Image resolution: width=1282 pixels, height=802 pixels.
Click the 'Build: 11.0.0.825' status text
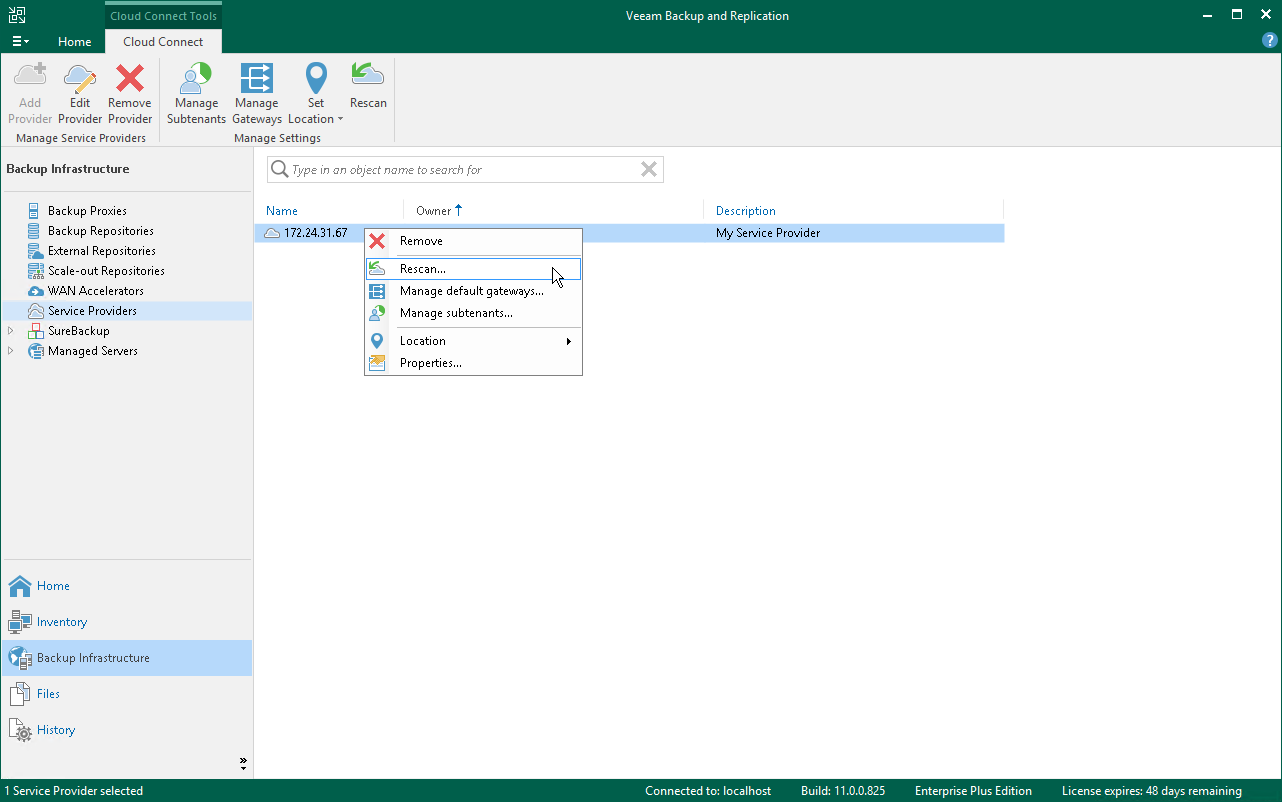[x=843, y=791]
